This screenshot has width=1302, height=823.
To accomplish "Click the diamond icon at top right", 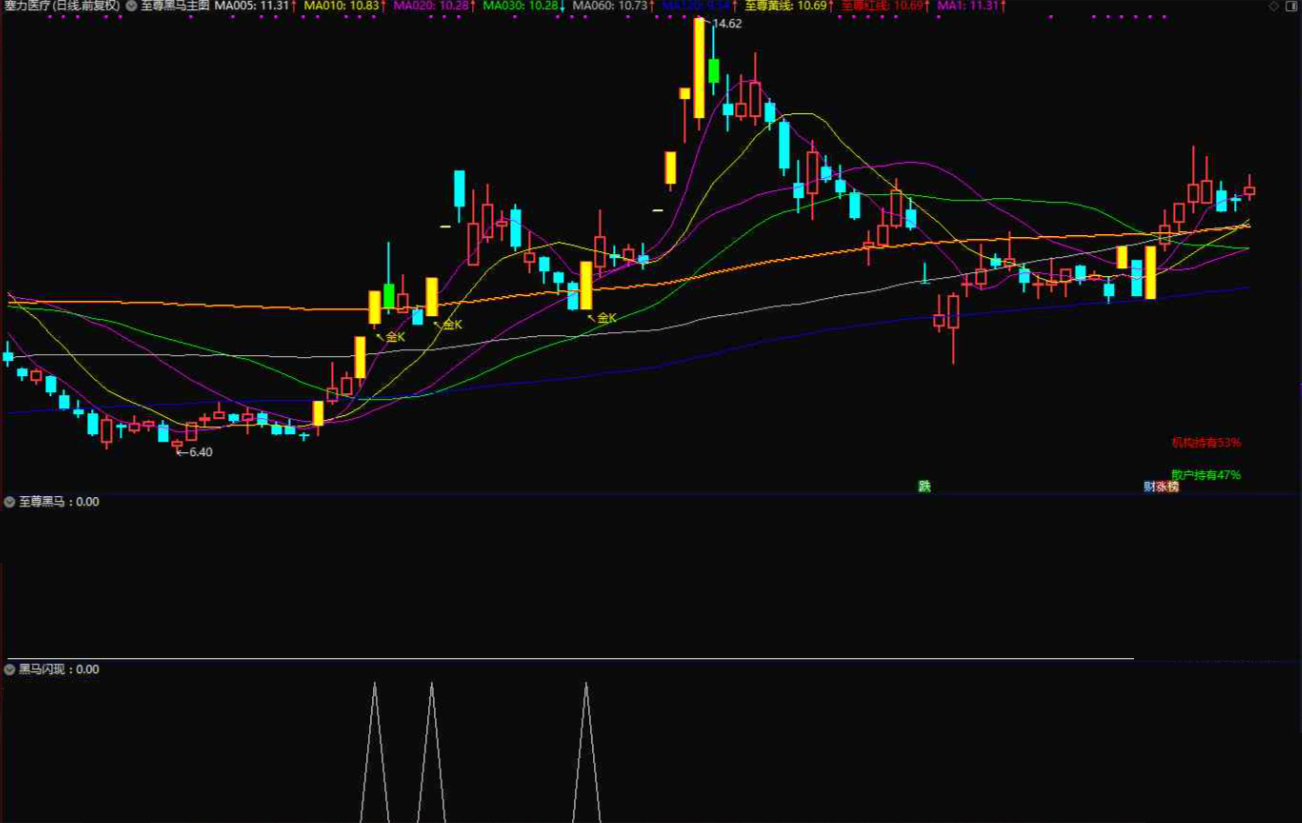I will [x=1273, y=6].
